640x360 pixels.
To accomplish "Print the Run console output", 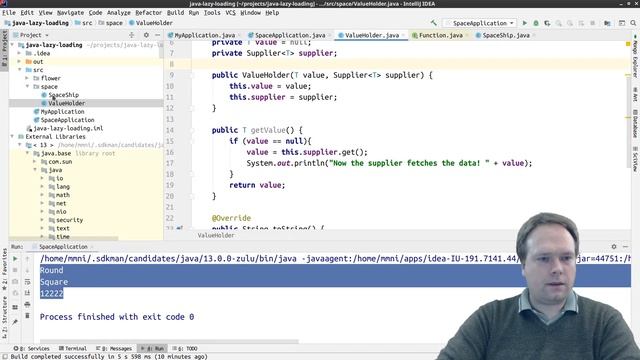I will click(27, 304).
